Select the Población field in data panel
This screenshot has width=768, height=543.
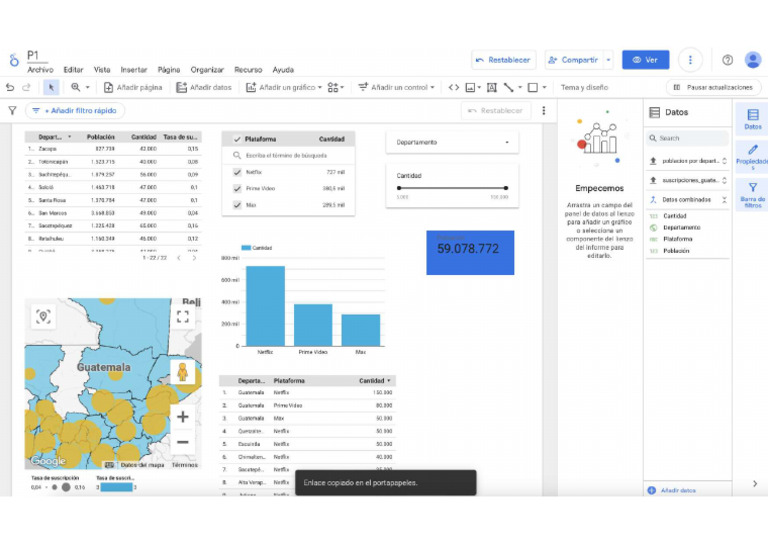click(676, 251)
